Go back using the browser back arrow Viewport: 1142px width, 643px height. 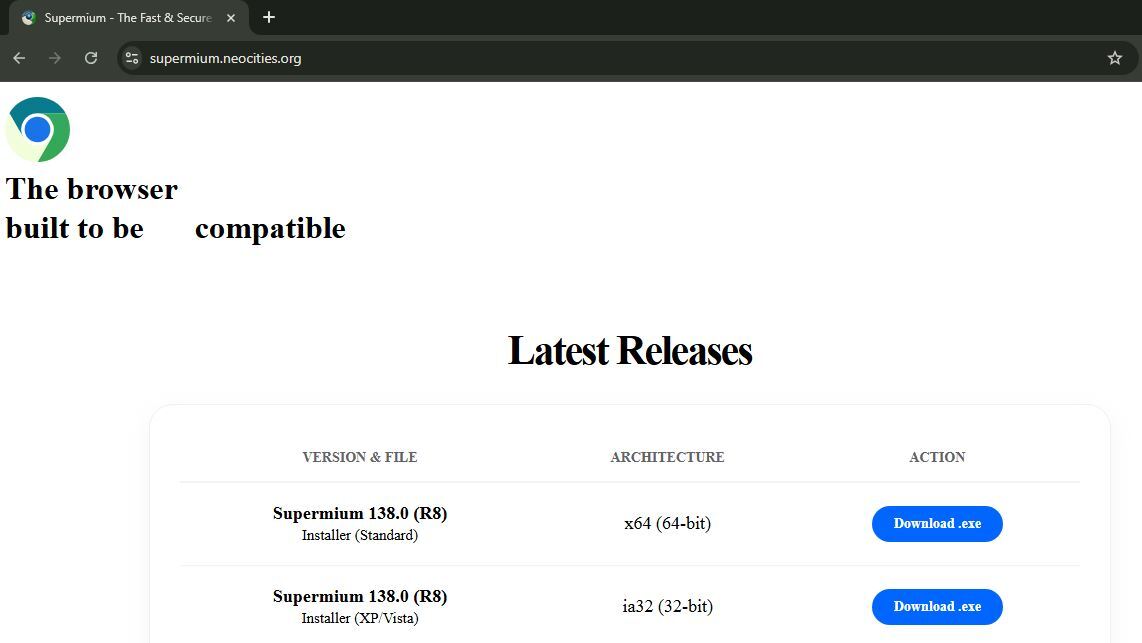point(19,58)
